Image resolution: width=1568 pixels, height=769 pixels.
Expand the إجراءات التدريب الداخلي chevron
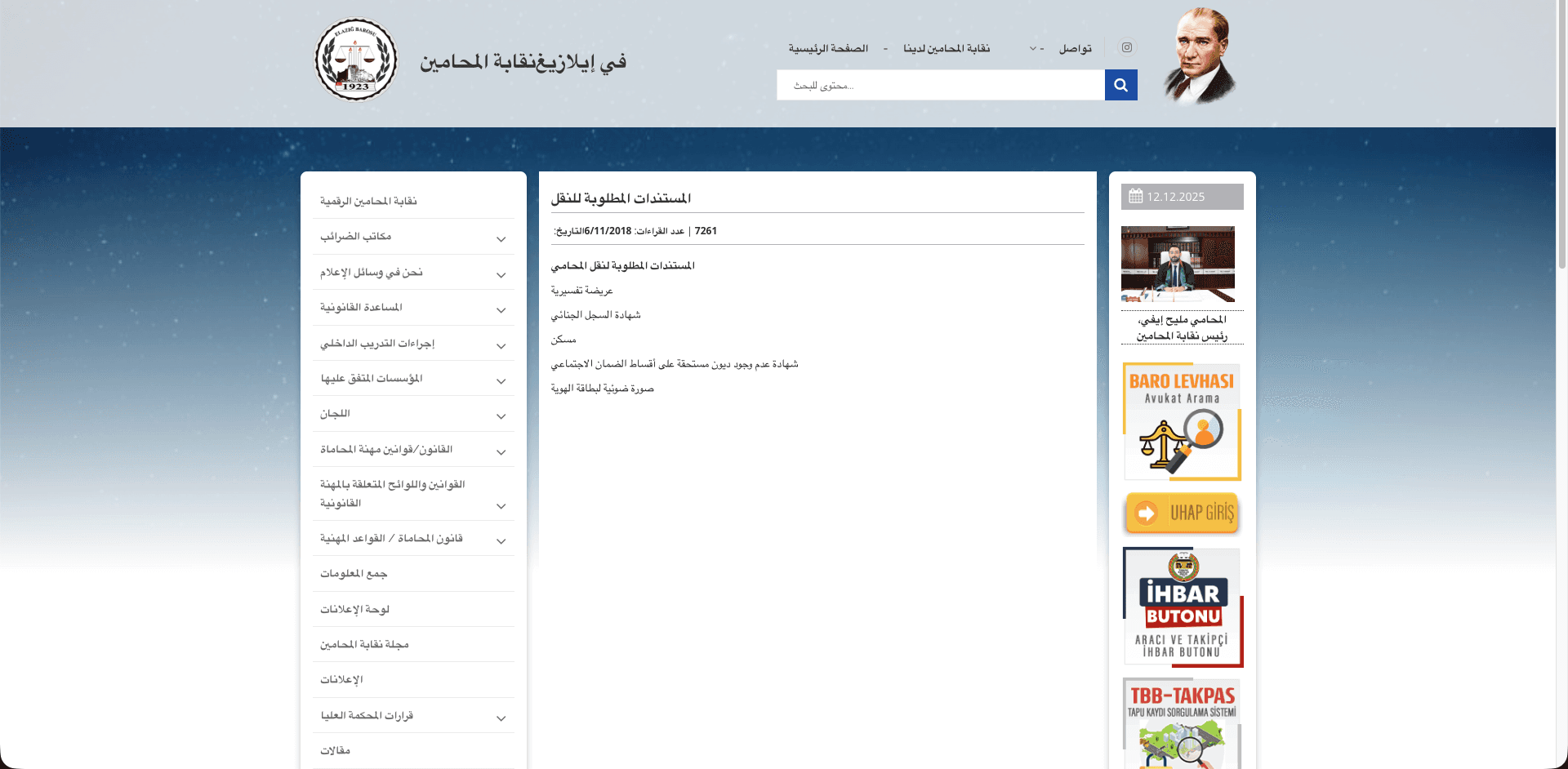click(501, 346)
